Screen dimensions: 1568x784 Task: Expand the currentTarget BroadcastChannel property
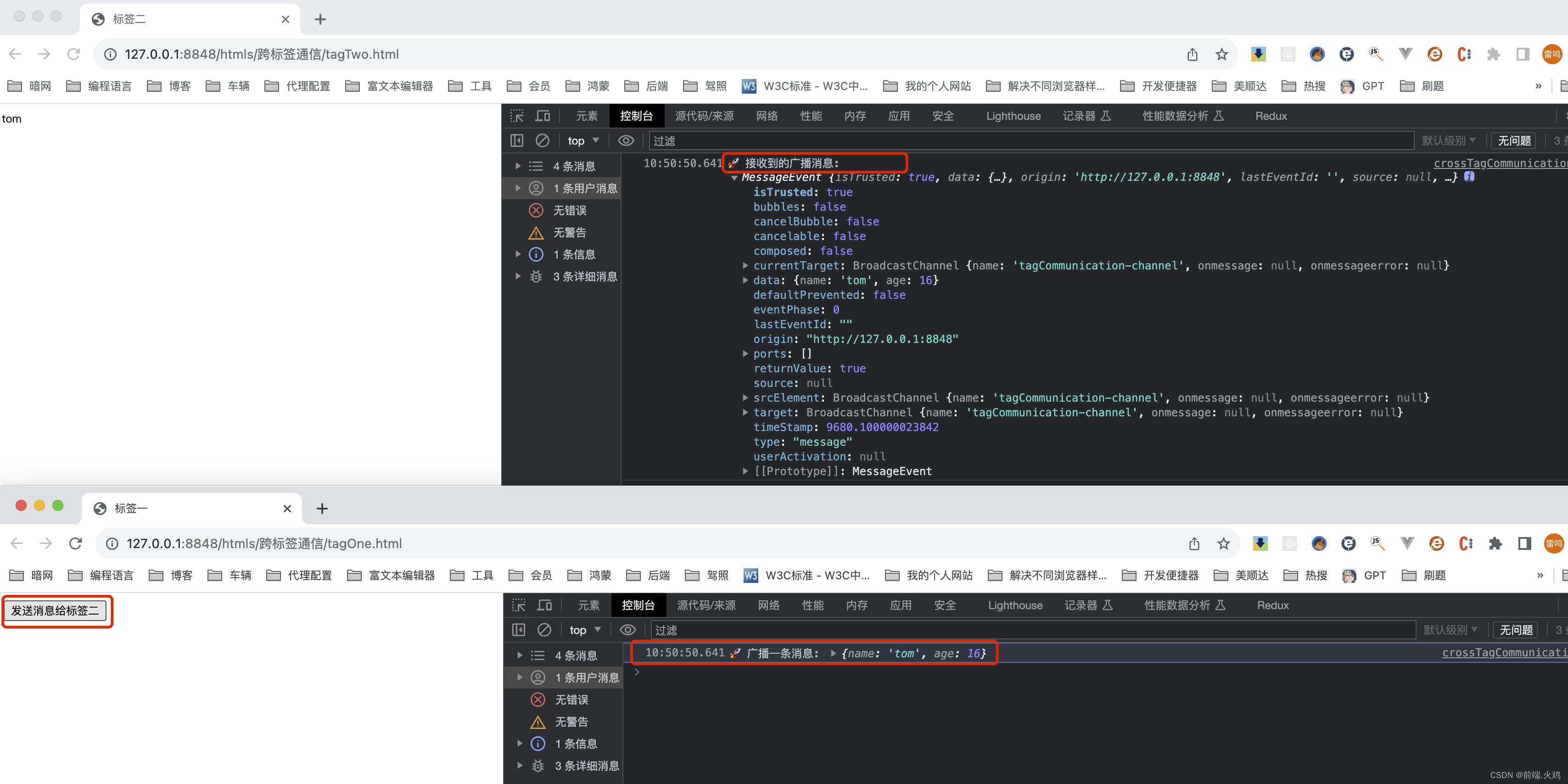745,265
